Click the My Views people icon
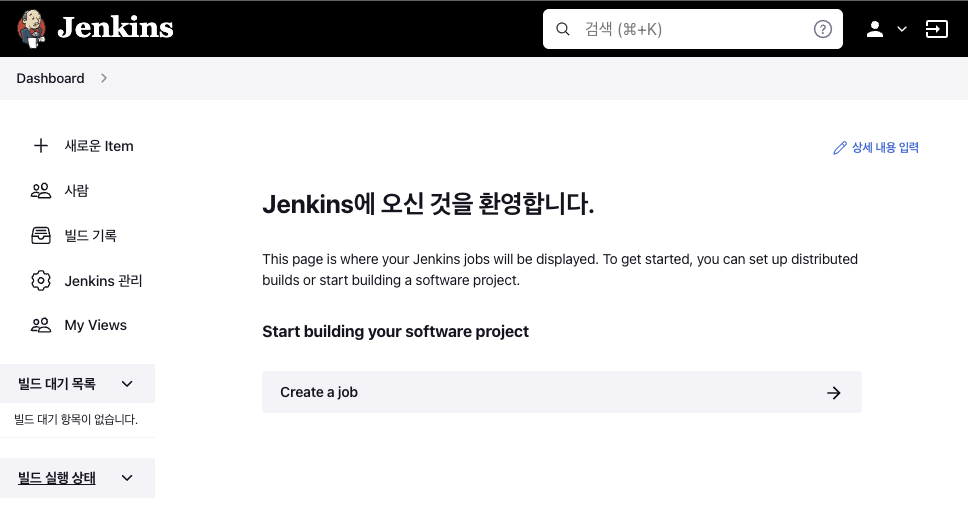The width and height of the screenshot is (968, 525). point(41,325)
